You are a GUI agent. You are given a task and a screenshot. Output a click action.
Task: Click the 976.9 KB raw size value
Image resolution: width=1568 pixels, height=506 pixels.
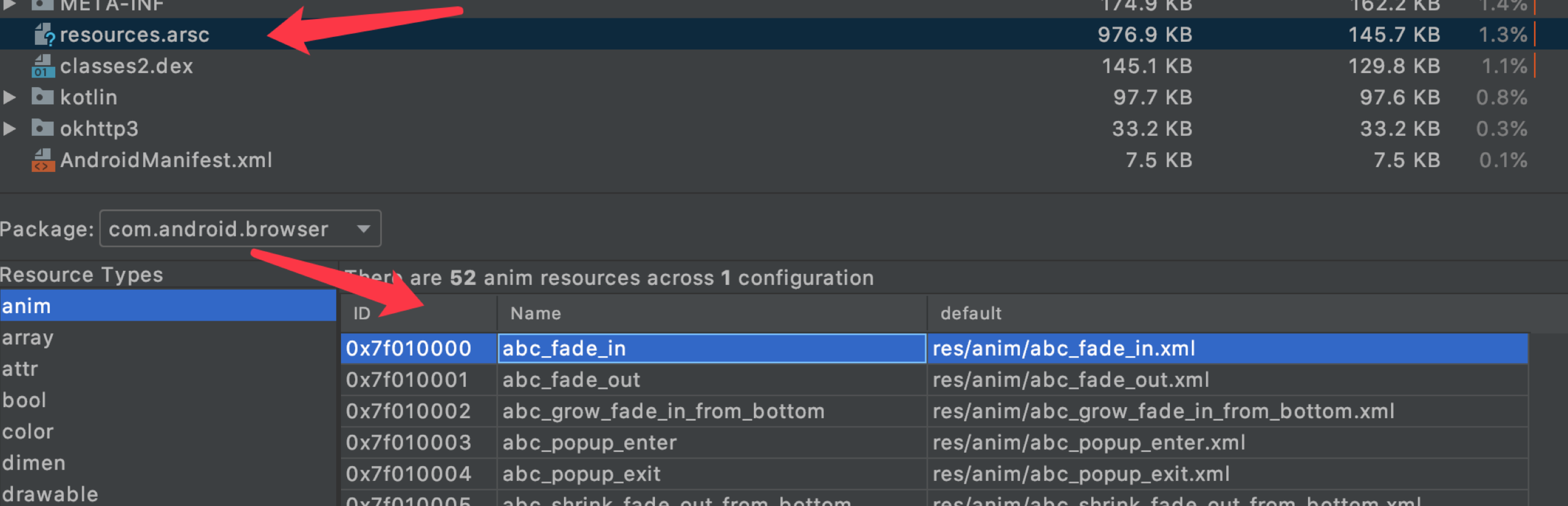[x=1145, y=34]
